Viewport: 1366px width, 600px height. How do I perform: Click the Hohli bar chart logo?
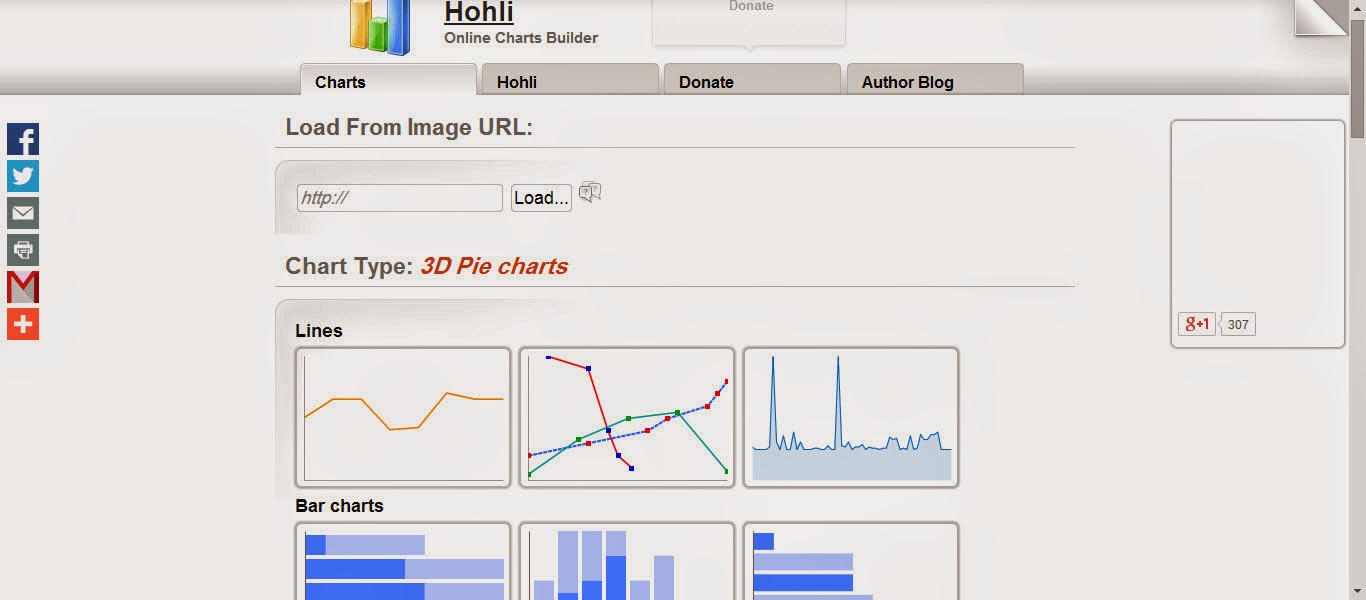coord(378,26)
